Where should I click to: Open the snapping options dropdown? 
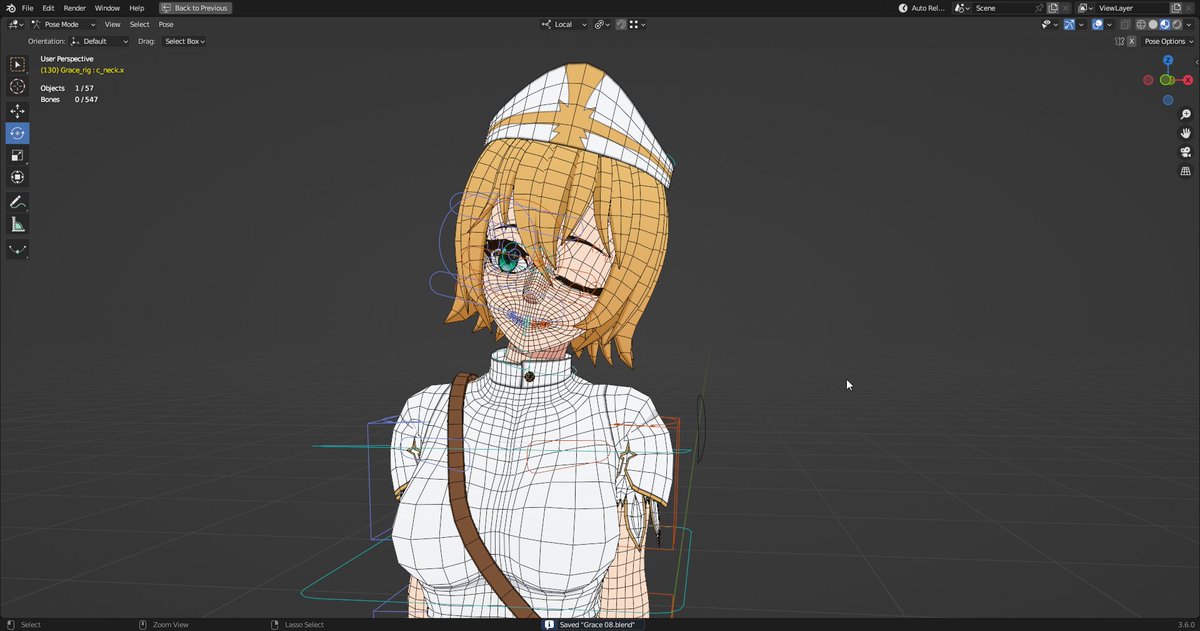click(638, 24)
